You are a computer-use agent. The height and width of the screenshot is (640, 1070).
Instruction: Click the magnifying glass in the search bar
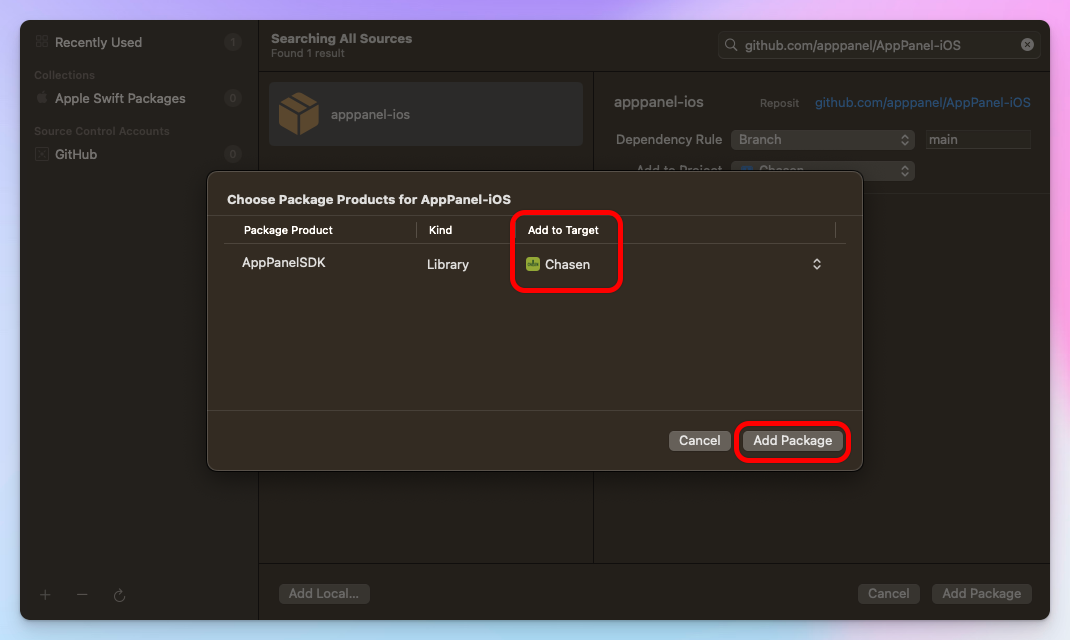point(731,44)
